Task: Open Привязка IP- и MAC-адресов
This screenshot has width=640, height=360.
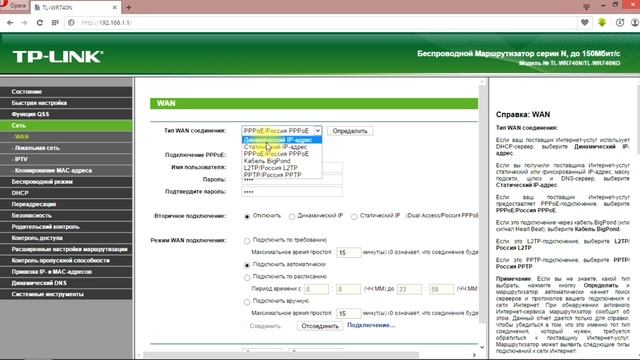Action: click(66, 272)
